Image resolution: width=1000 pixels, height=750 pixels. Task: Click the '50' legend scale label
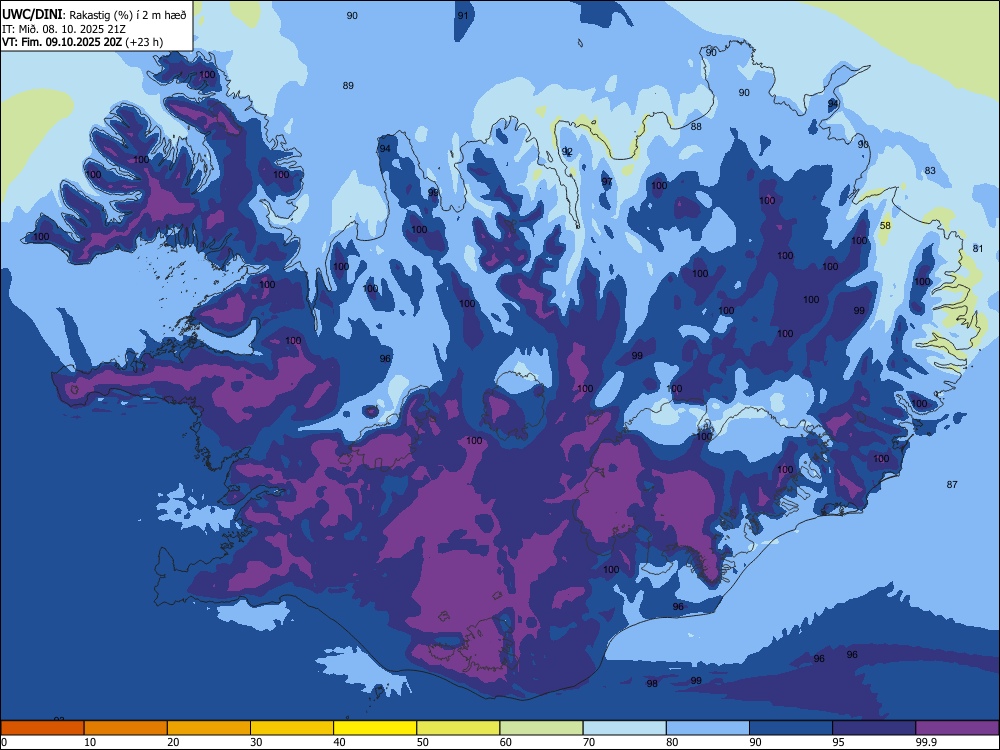pyautogui.click(x=423, y=742)
